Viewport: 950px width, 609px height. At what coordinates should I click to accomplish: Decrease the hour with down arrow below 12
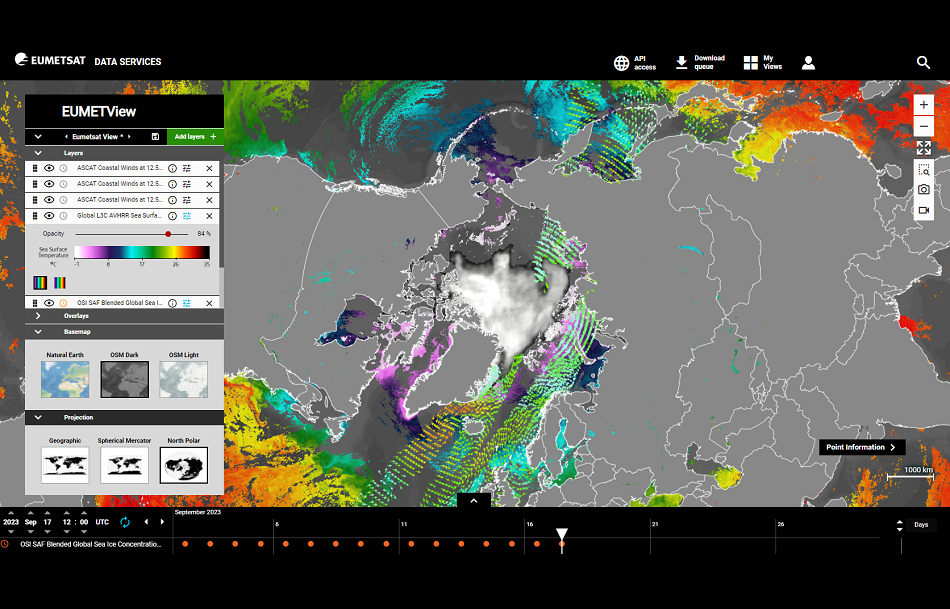pos(67,531)
